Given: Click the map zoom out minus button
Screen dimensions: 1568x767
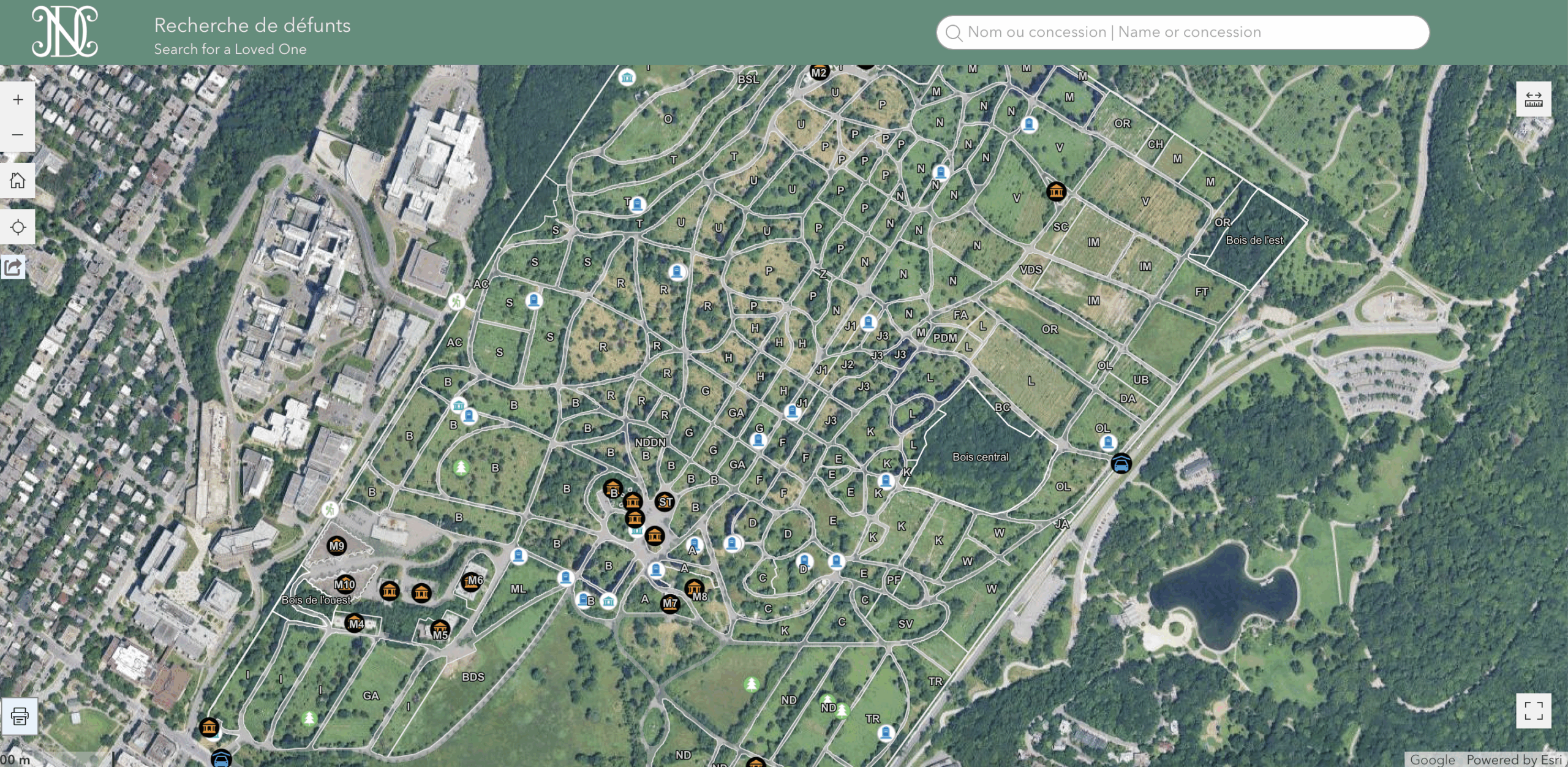Looking at the screenshot, I should (18, 134).
